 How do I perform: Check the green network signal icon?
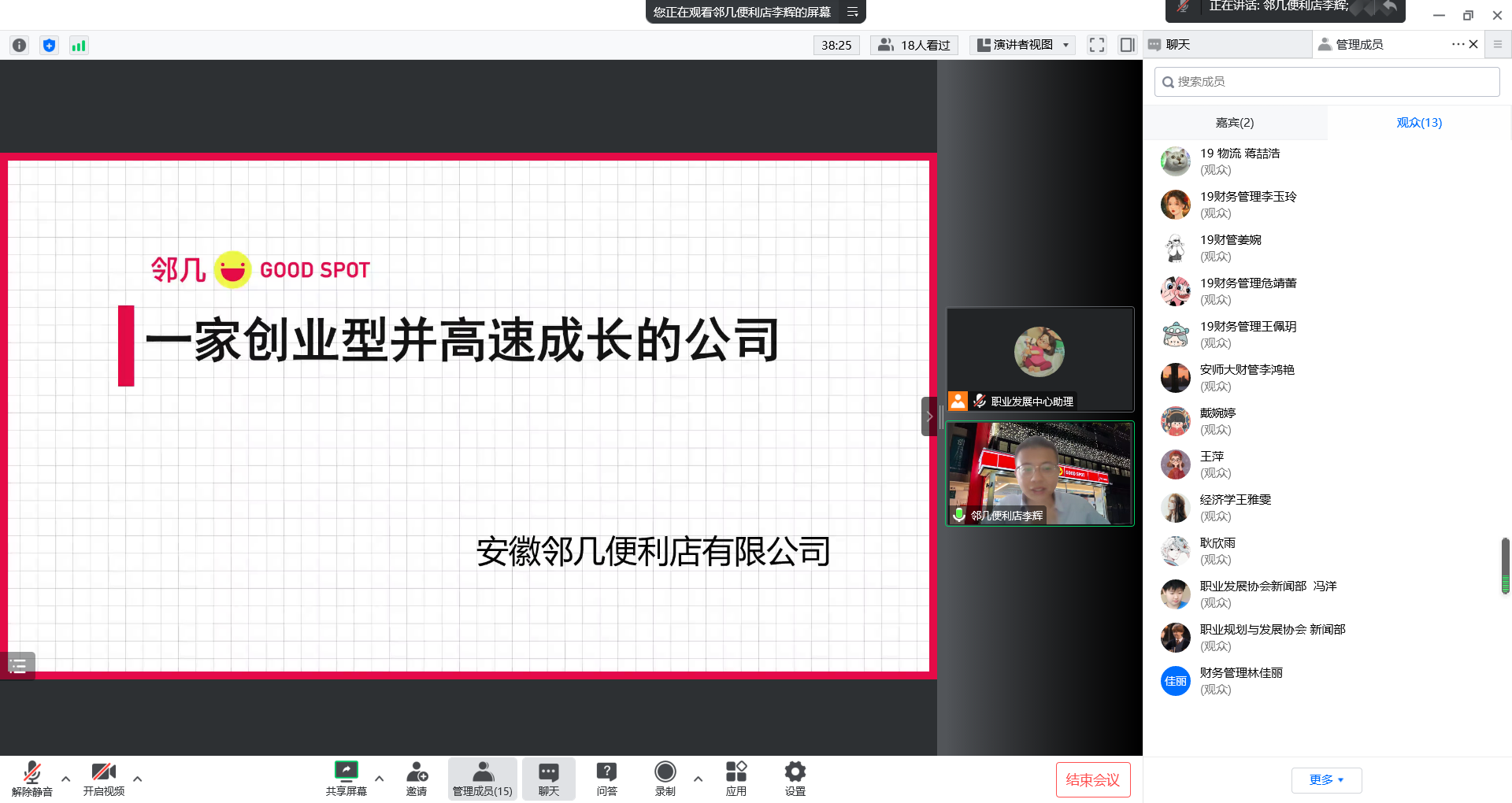pyautogui.click(x=79, y=46)
